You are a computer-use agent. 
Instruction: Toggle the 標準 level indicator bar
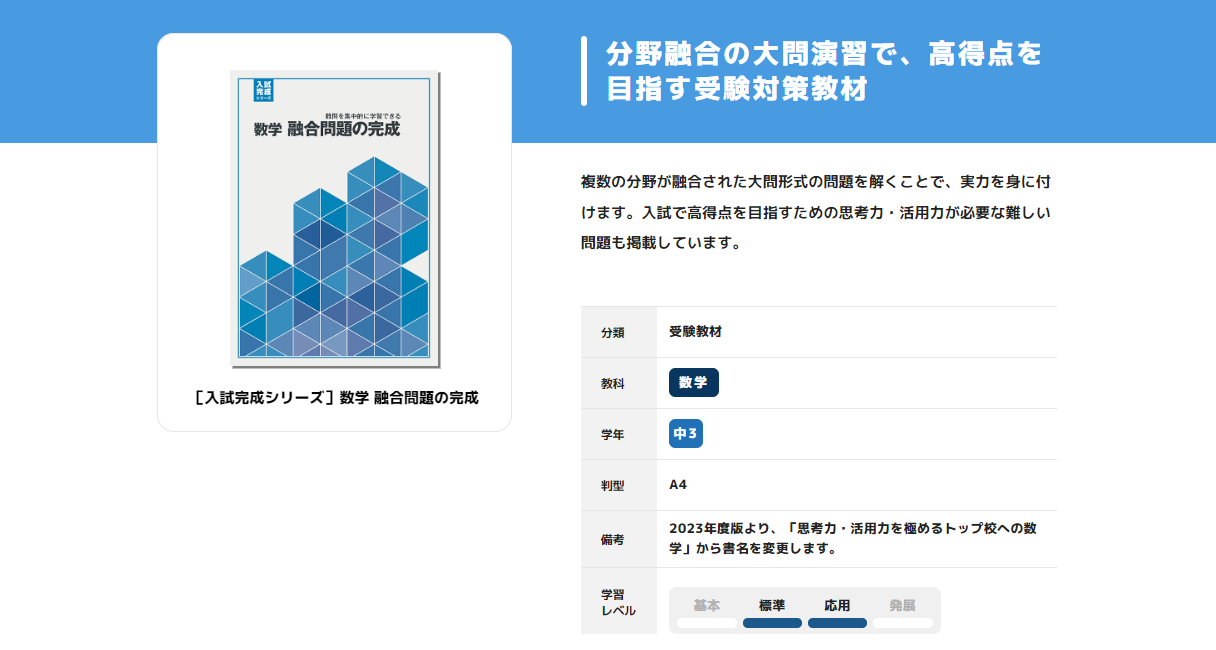click(770, 621)
